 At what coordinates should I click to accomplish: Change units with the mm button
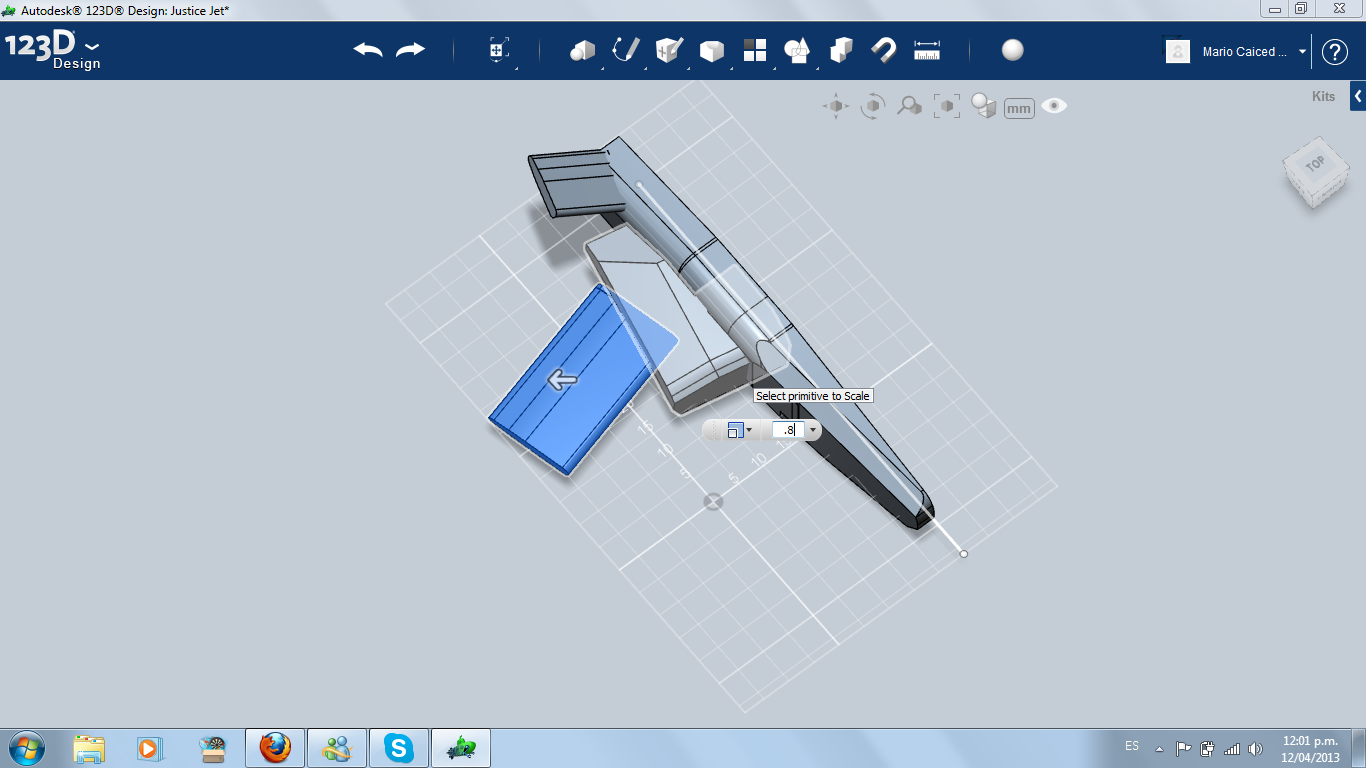[x=1019, y=108]
